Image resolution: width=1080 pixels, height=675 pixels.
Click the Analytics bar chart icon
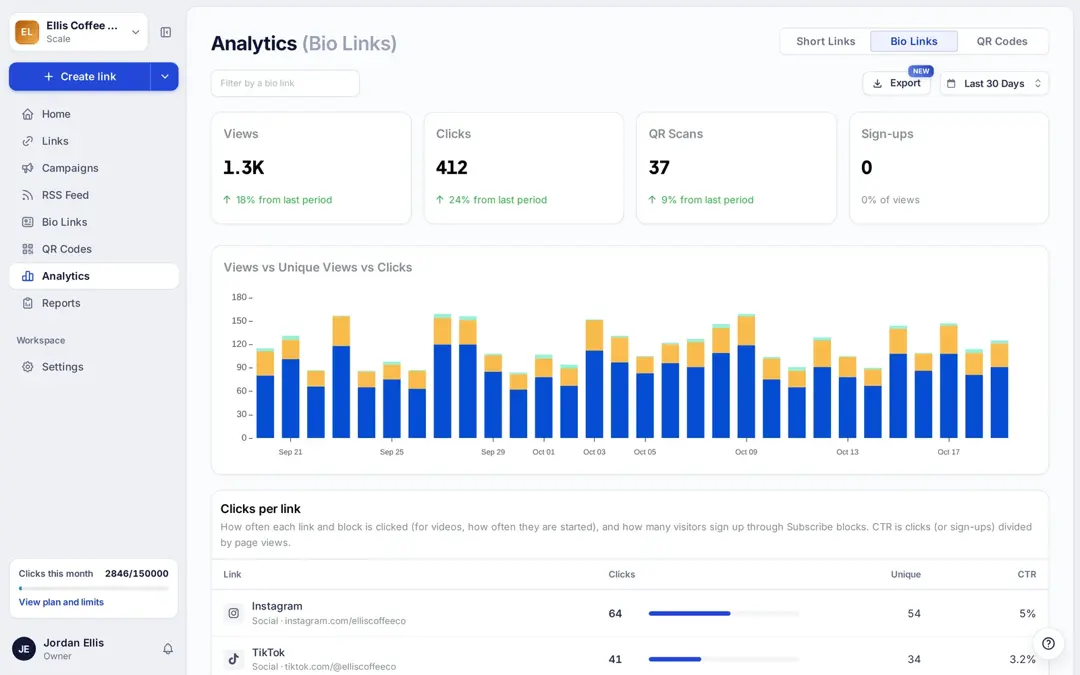(28, 276)
